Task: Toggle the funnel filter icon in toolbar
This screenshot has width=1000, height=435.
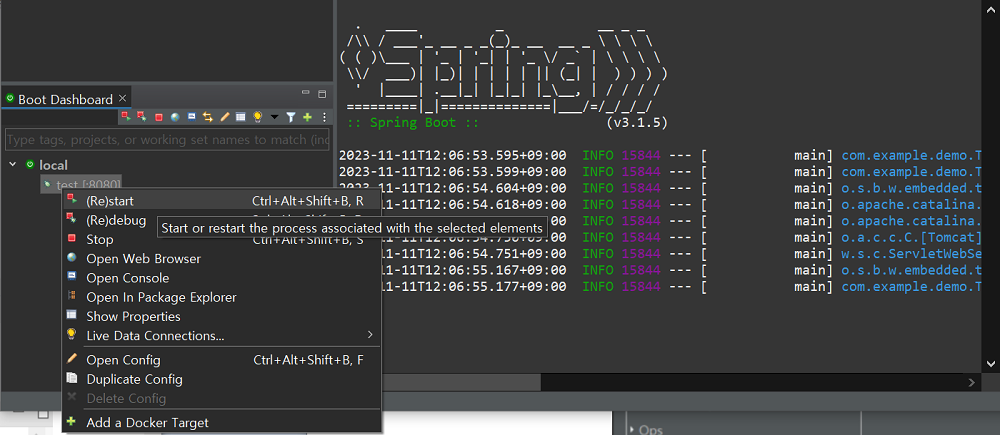Action: coord(291,117)
